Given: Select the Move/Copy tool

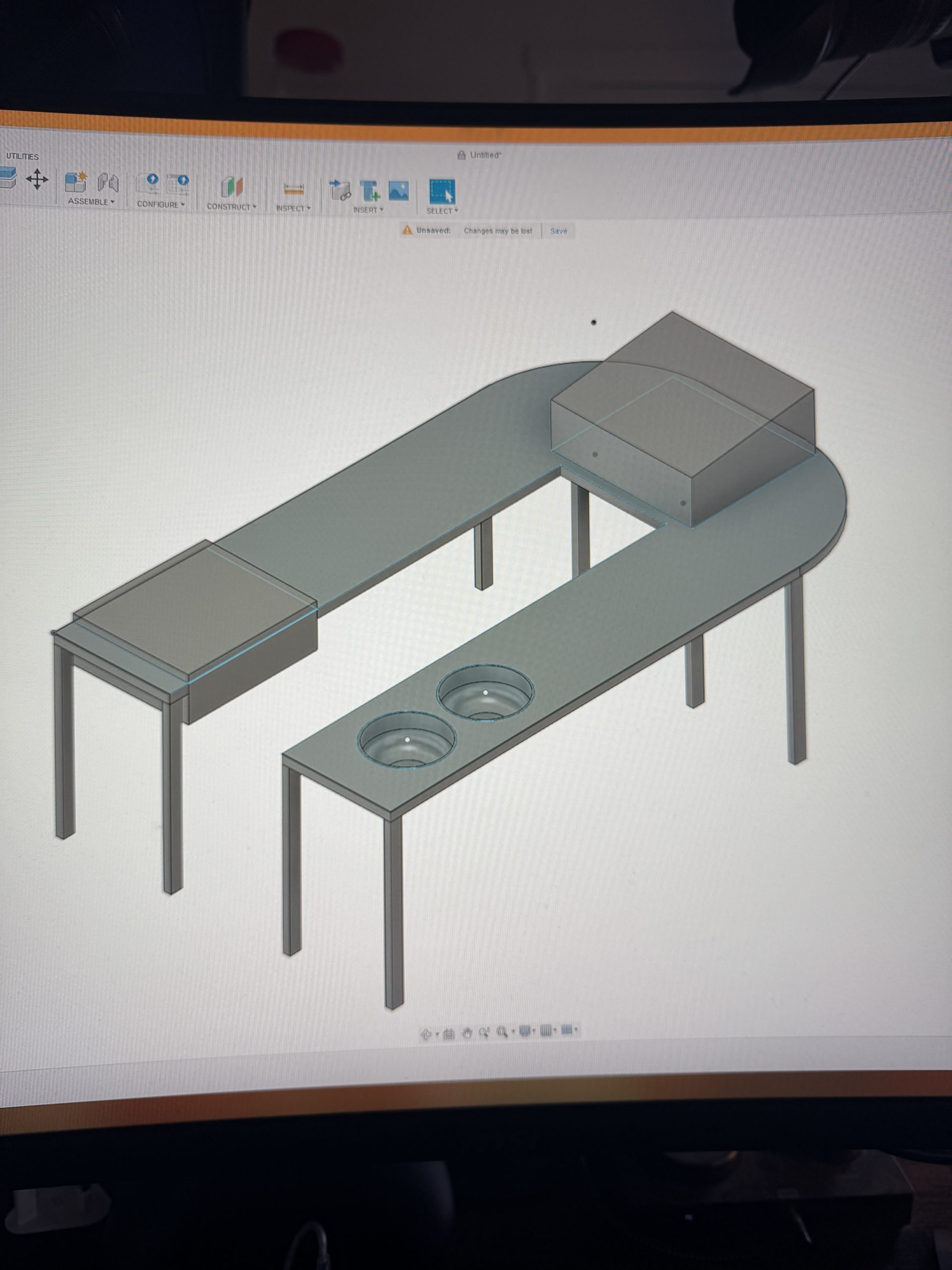Looking at the screenshot, I should pos(37,180).
